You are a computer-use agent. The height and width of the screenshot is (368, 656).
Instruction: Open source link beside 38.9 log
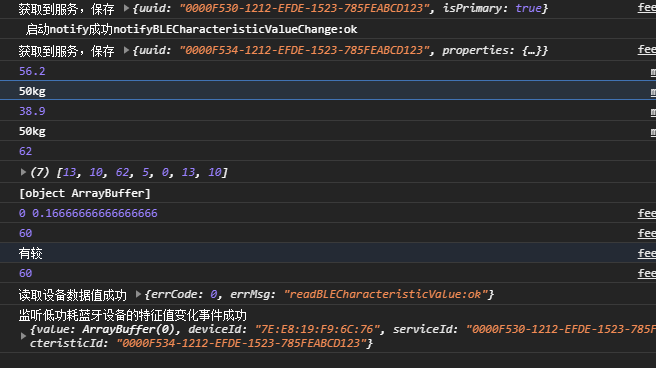pos(653,112)
